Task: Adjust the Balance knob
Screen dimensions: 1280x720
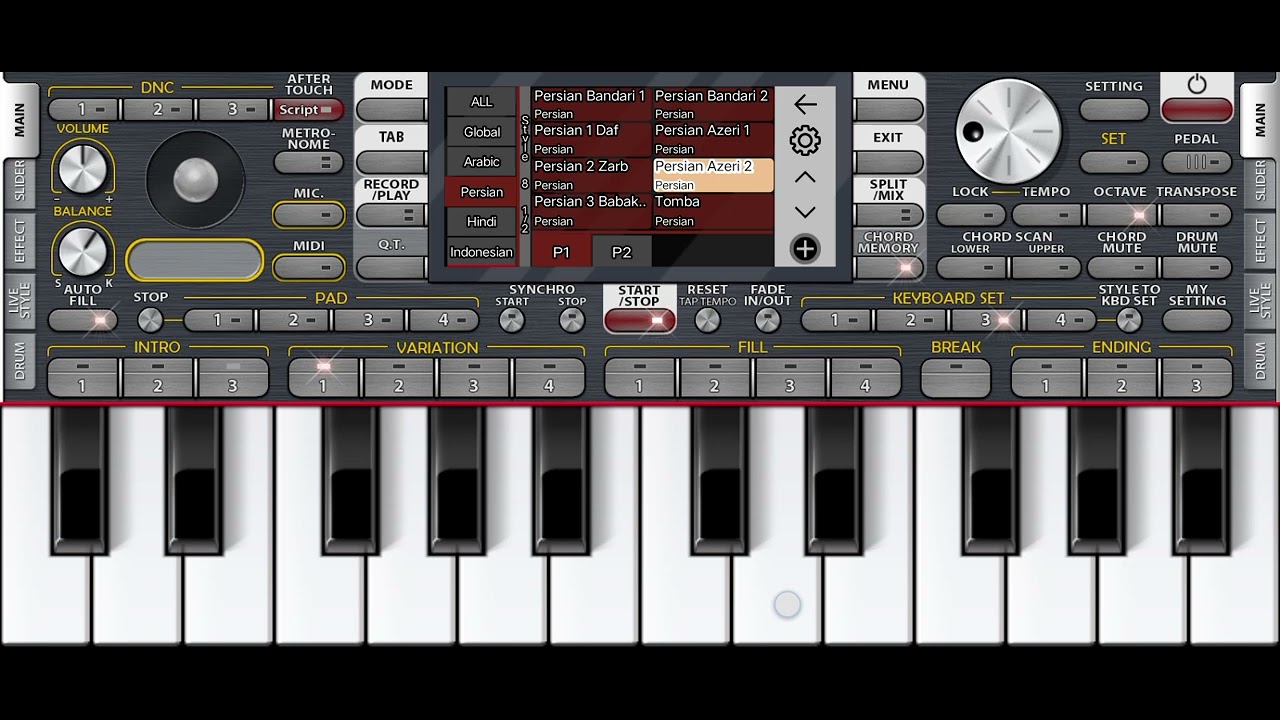Action: pyautogui.click(x=82, y=250)
